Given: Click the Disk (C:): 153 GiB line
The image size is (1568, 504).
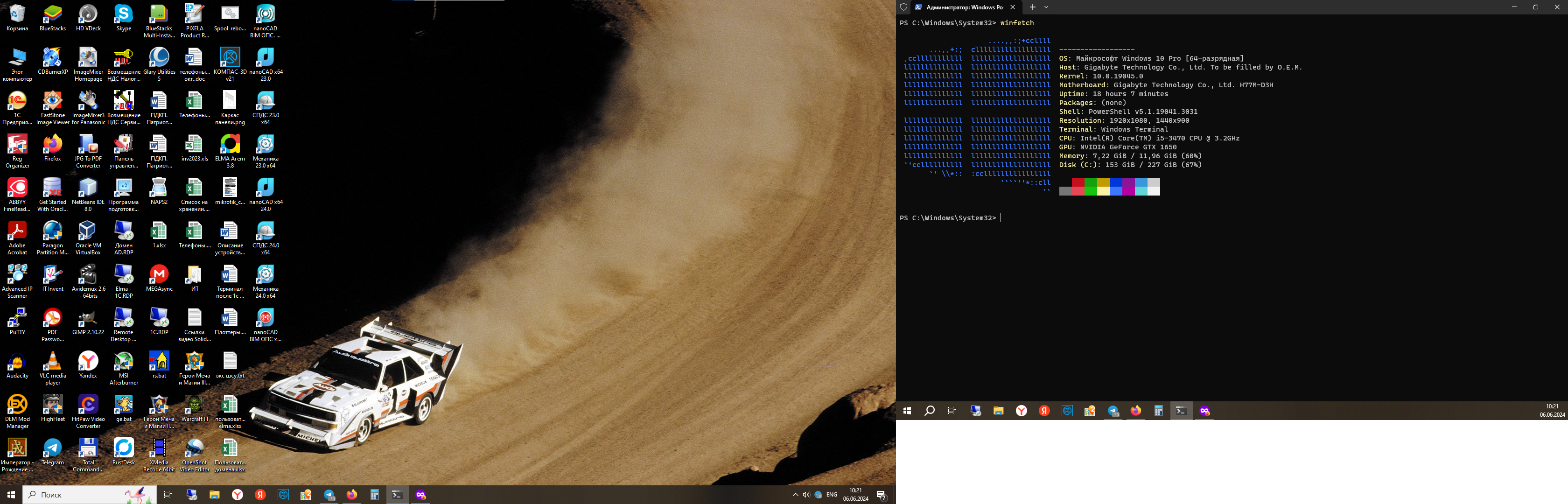Looking at the screenshot, I should pos(1130,165).
